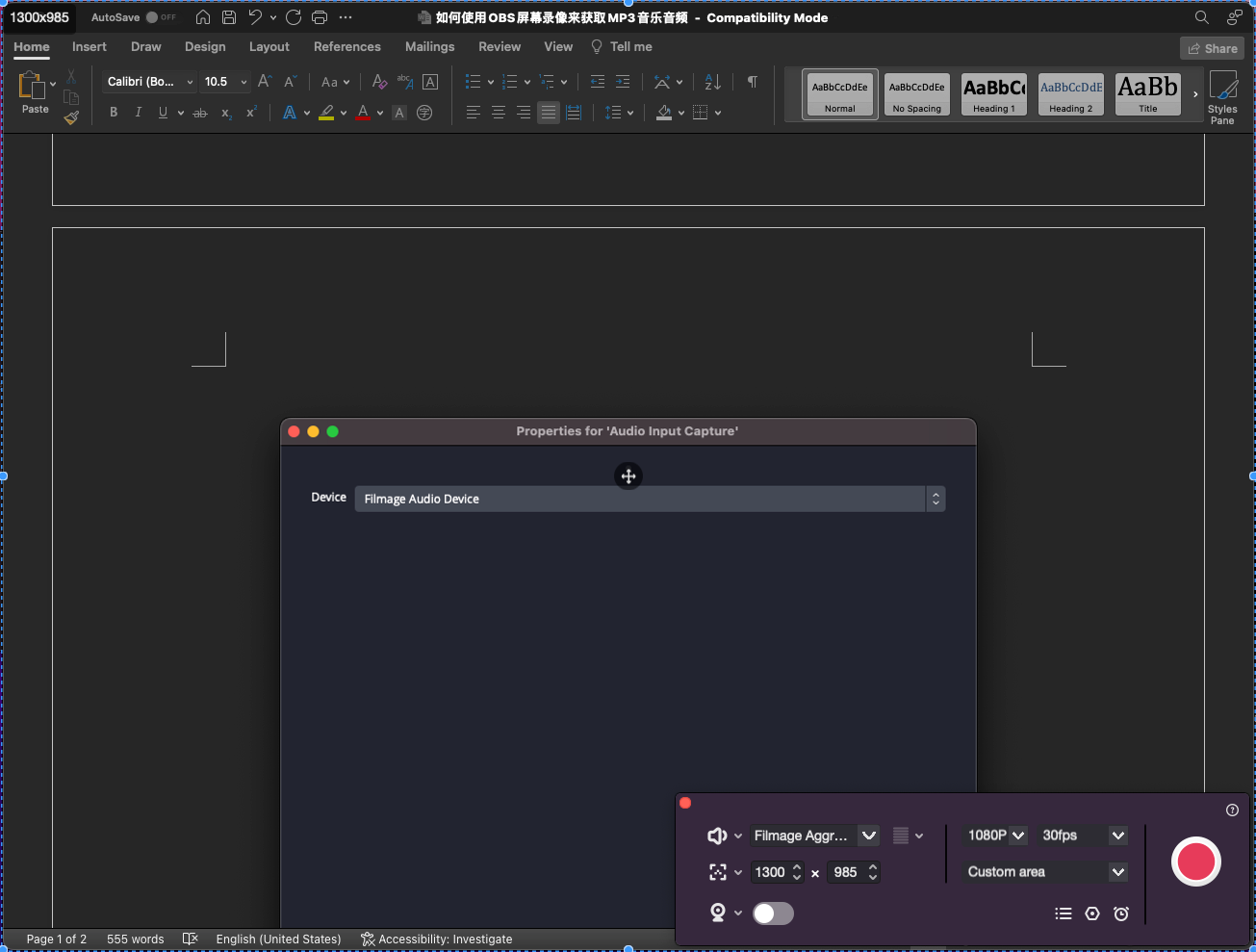
Task: Open the Custom area capture dropdown
Action: (1046, 872)
